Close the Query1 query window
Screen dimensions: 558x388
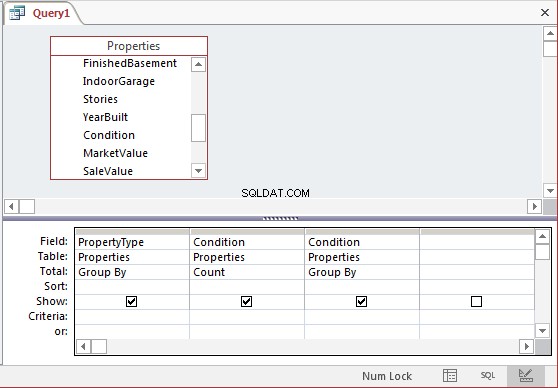[544, 13]
